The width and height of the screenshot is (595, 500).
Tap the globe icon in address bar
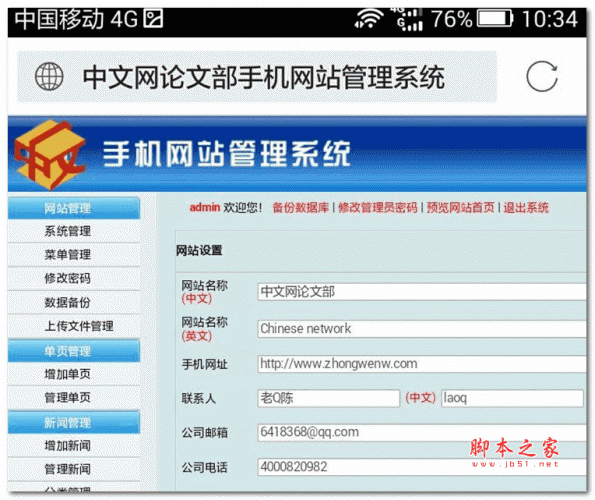click(x=49, y=77)
